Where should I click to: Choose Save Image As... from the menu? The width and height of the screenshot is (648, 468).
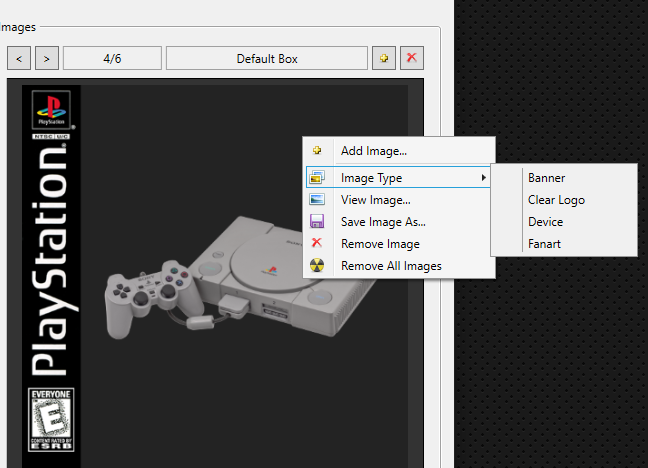(399, 222)
